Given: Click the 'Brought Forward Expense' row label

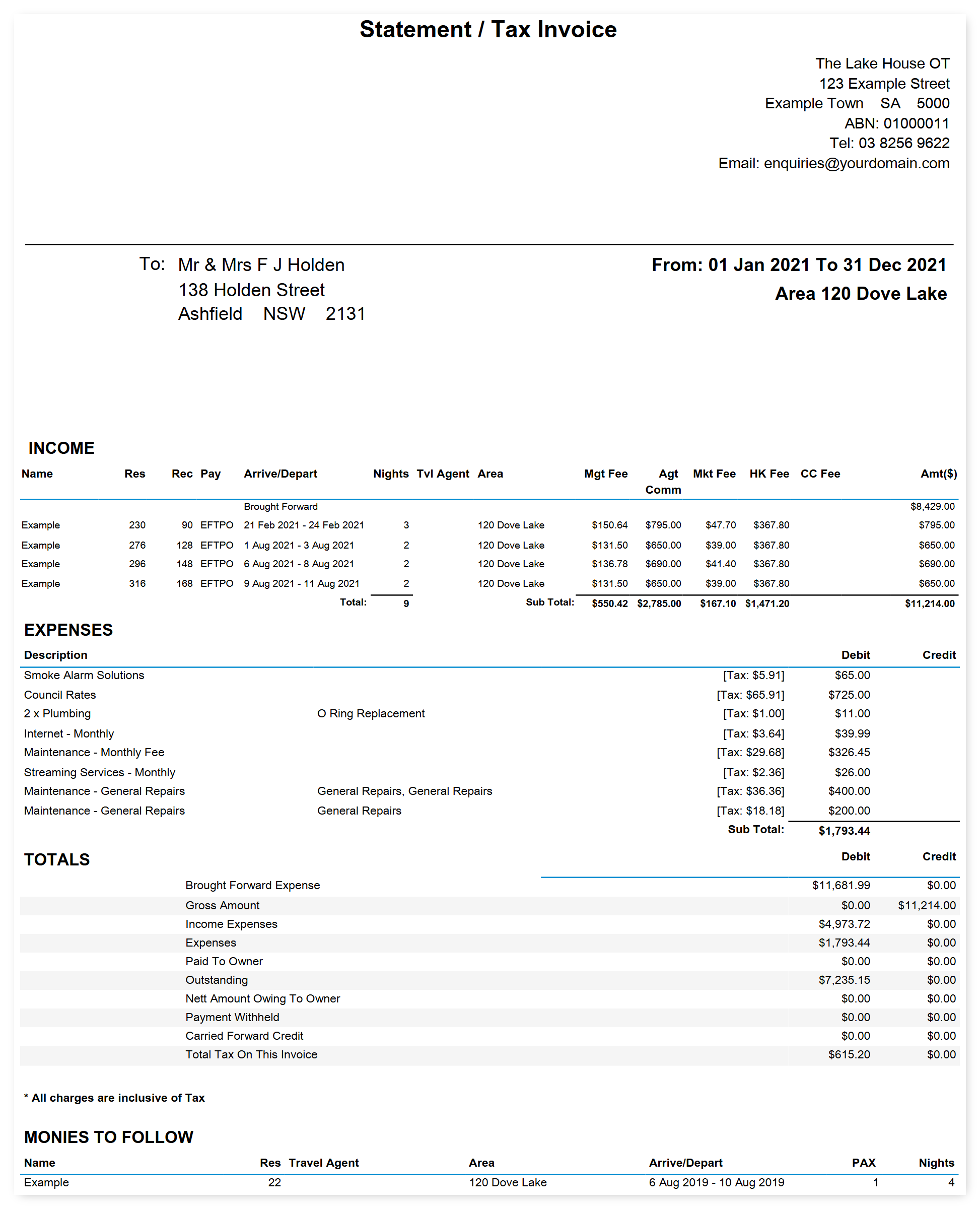Looking at the screenshot, I should (252, 886).
